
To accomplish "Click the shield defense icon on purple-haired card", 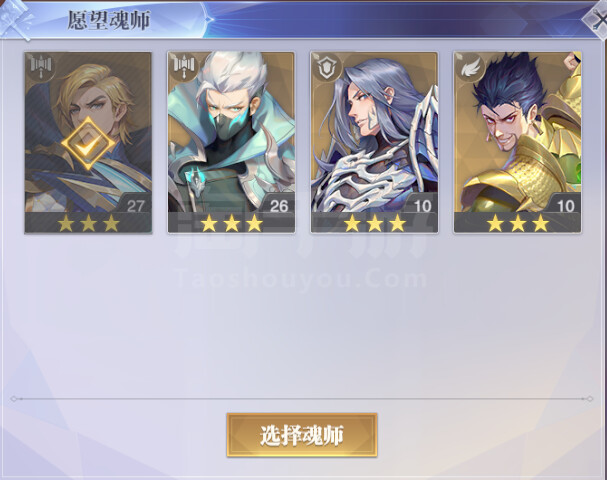I will (327, 67).
